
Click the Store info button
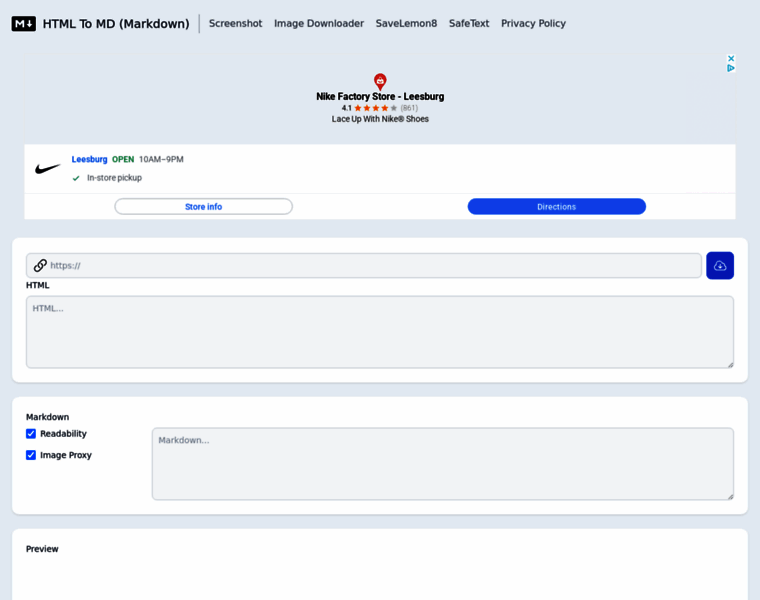click(204, 206)
